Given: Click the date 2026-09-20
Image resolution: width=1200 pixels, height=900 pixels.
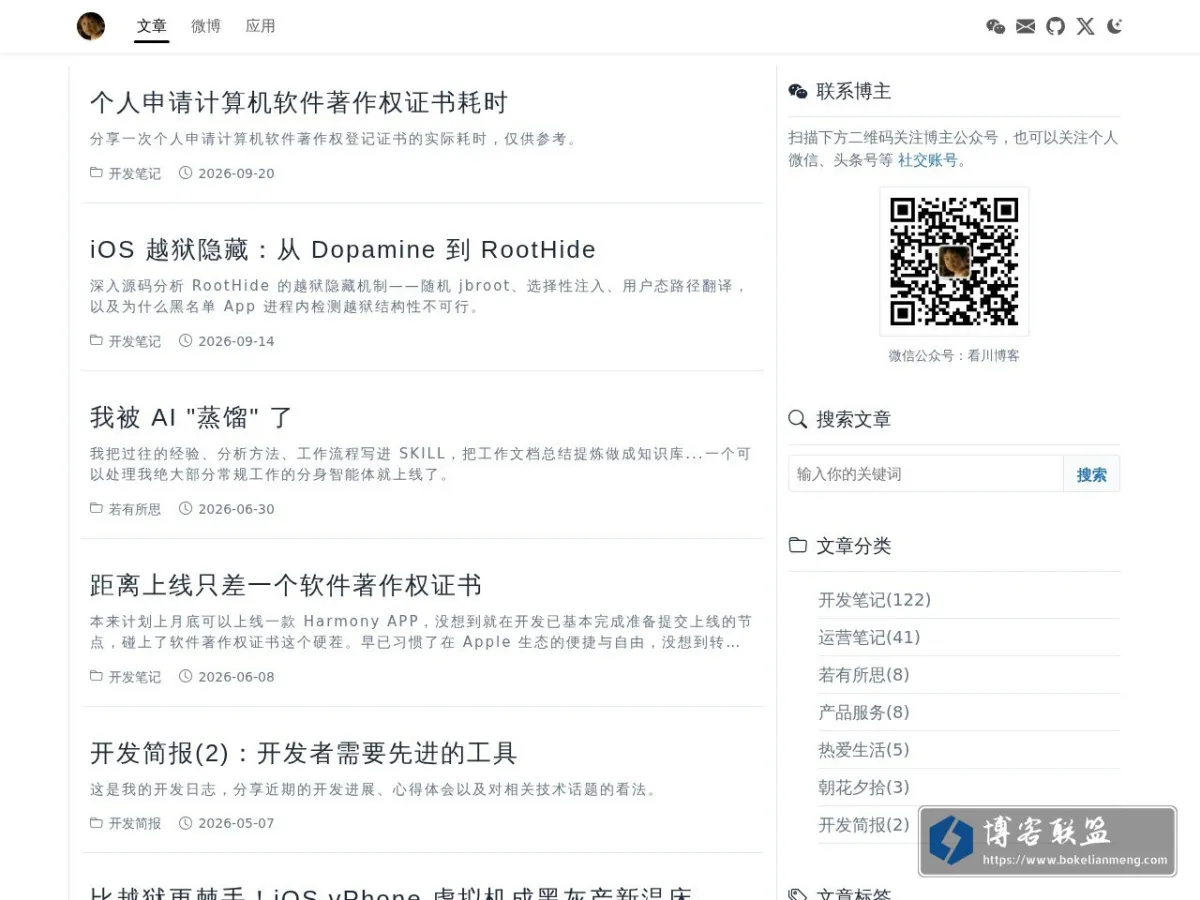Looking at the screenshot, I should (236, 173).
